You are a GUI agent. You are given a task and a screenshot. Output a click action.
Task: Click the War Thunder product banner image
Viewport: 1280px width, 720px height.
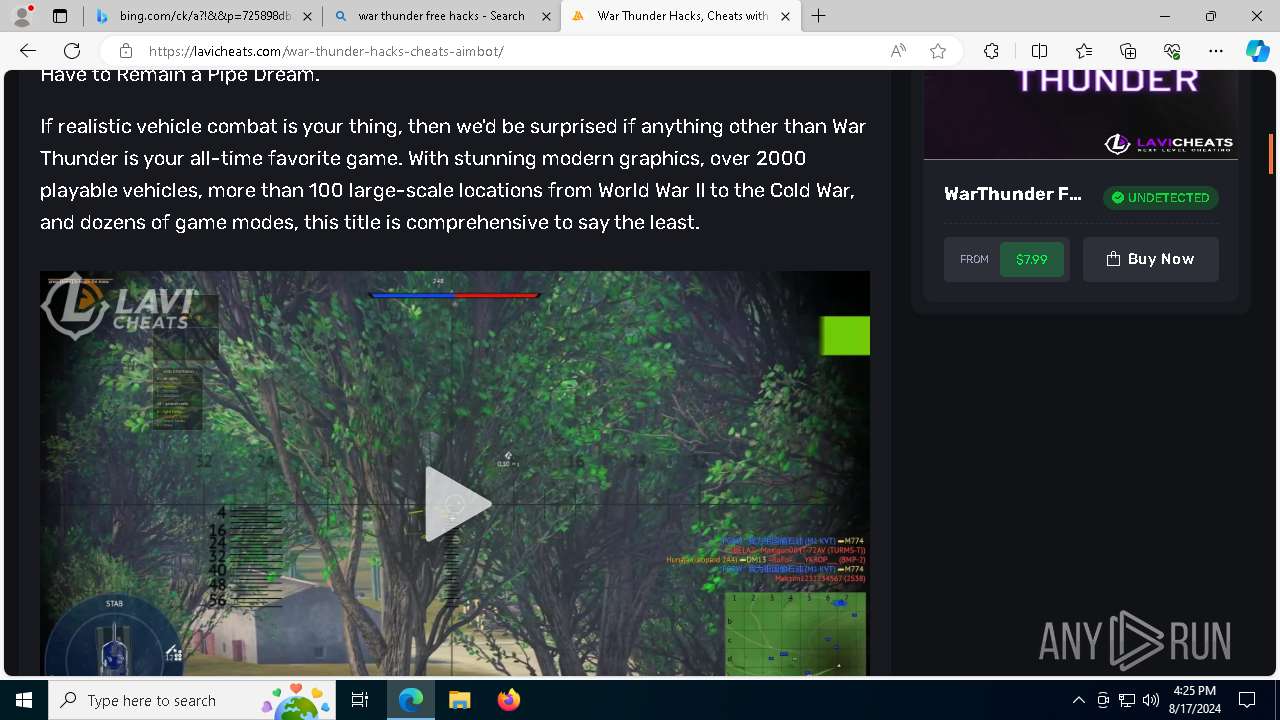(1080, 114)
